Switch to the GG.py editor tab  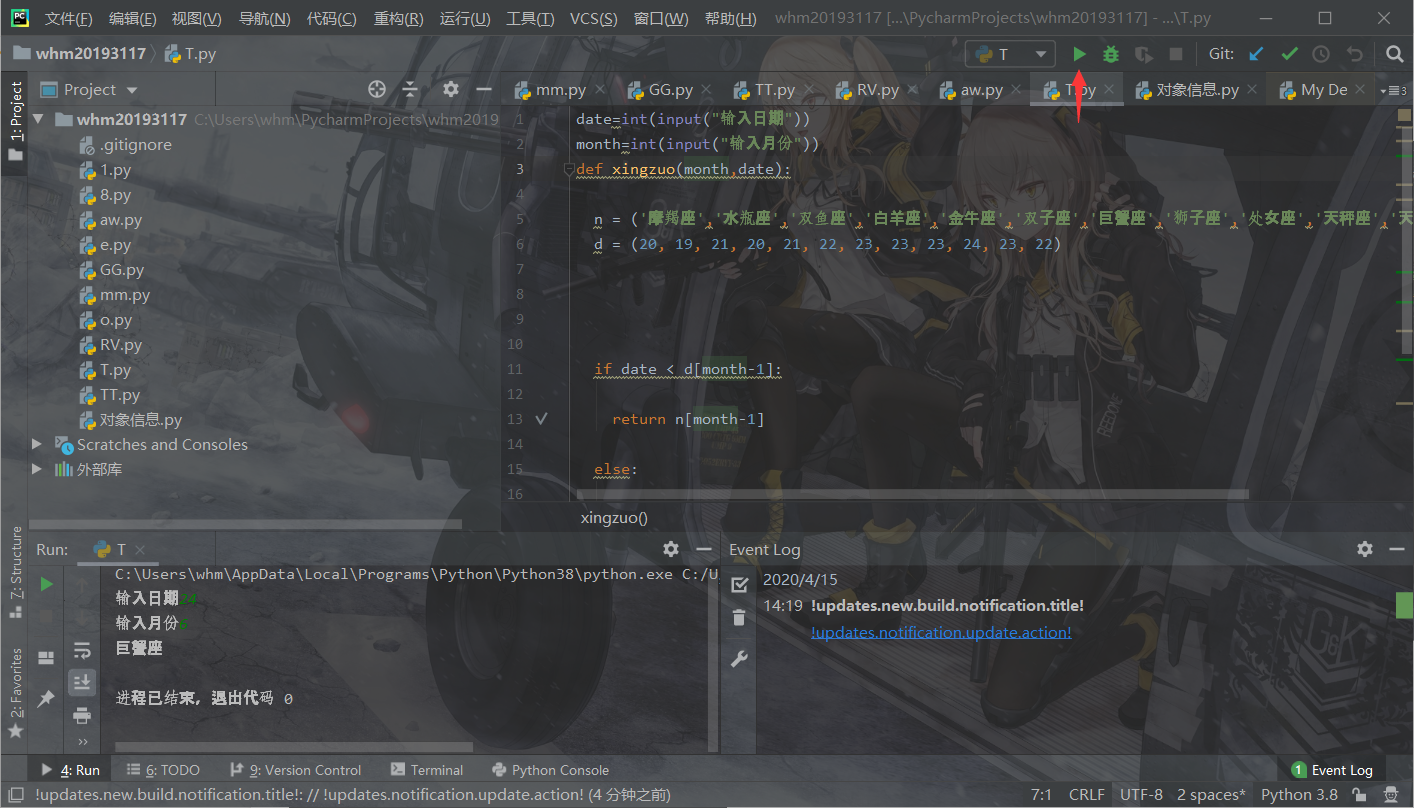670,90
